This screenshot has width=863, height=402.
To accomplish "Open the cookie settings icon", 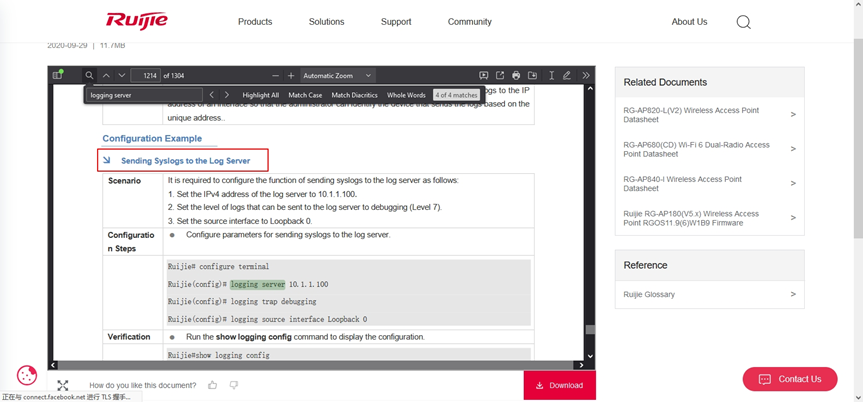I will pyautogui.click(x=27, y=376).
